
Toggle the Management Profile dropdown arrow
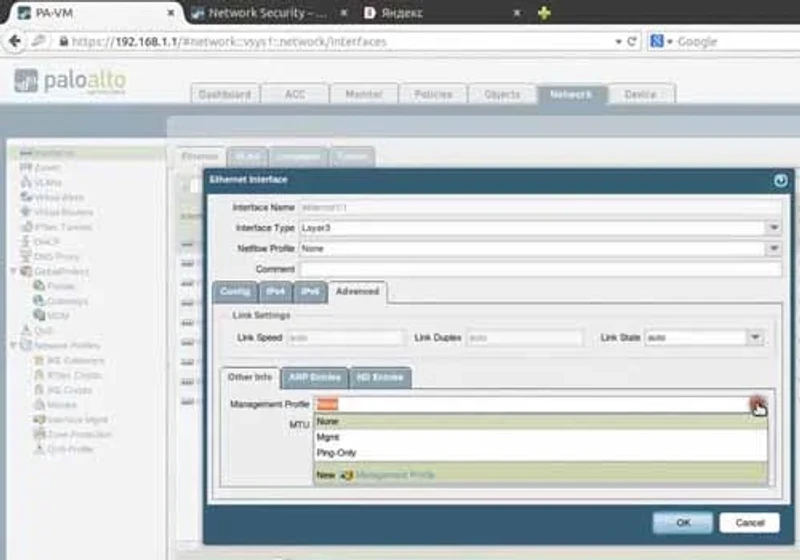758,404
